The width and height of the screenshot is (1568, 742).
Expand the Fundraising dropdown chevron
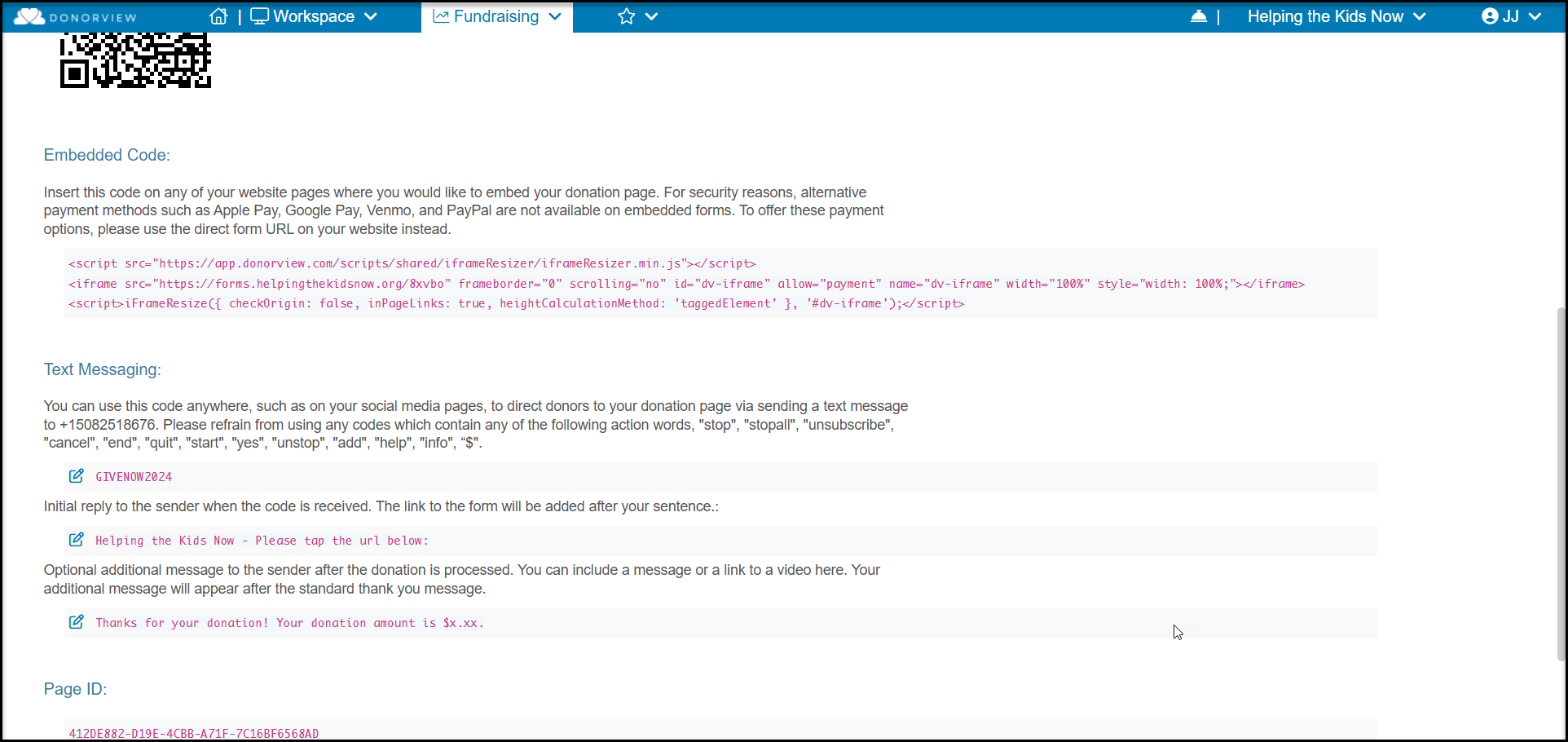[x=555, y=16]
